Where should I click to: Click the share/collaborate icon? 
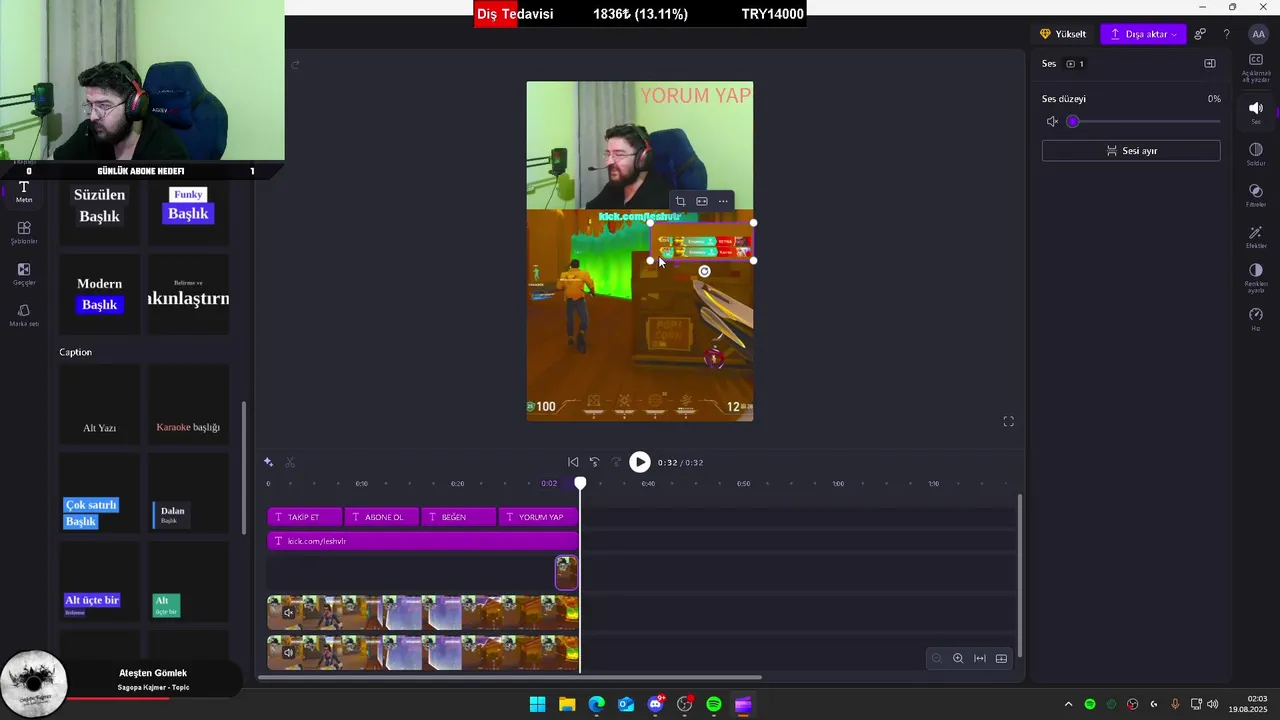pyautogui.click(x=1200, y=34)
